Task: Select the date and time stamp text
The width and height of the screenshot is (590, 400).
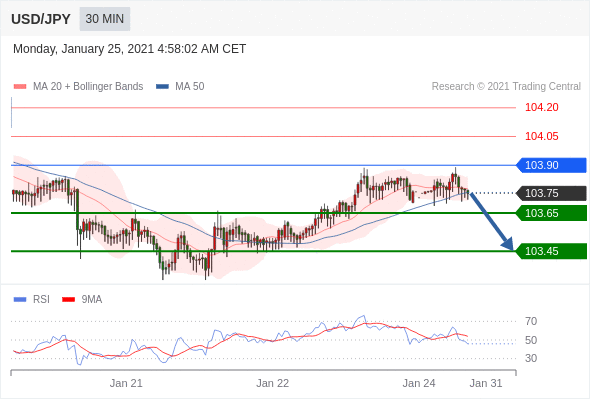Action: 129,49
